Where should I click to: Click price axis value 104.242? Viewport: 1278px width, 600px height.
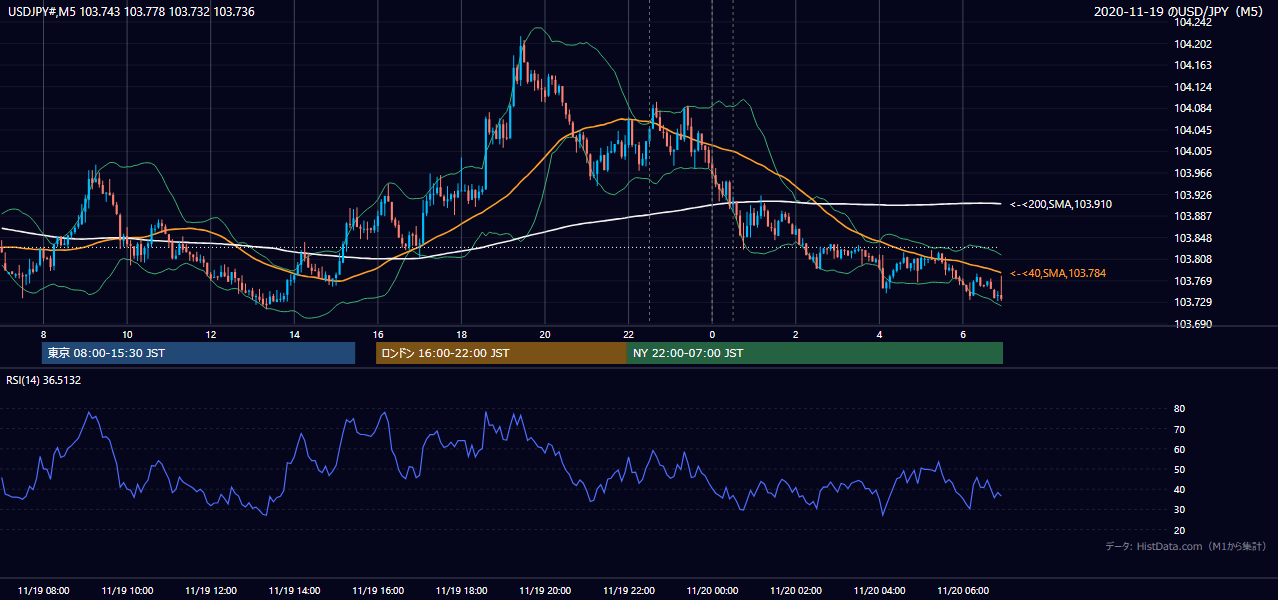pyautogui.click(x=1193, y=22)
